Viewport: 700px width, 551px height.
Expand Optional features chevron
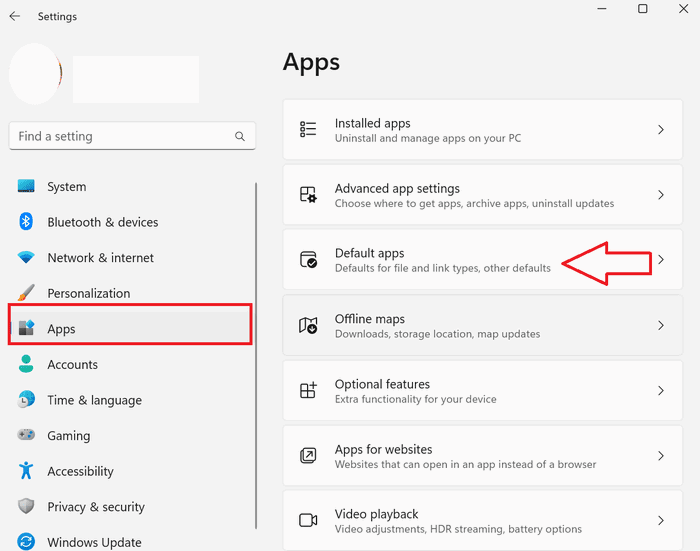click(661, 390)
